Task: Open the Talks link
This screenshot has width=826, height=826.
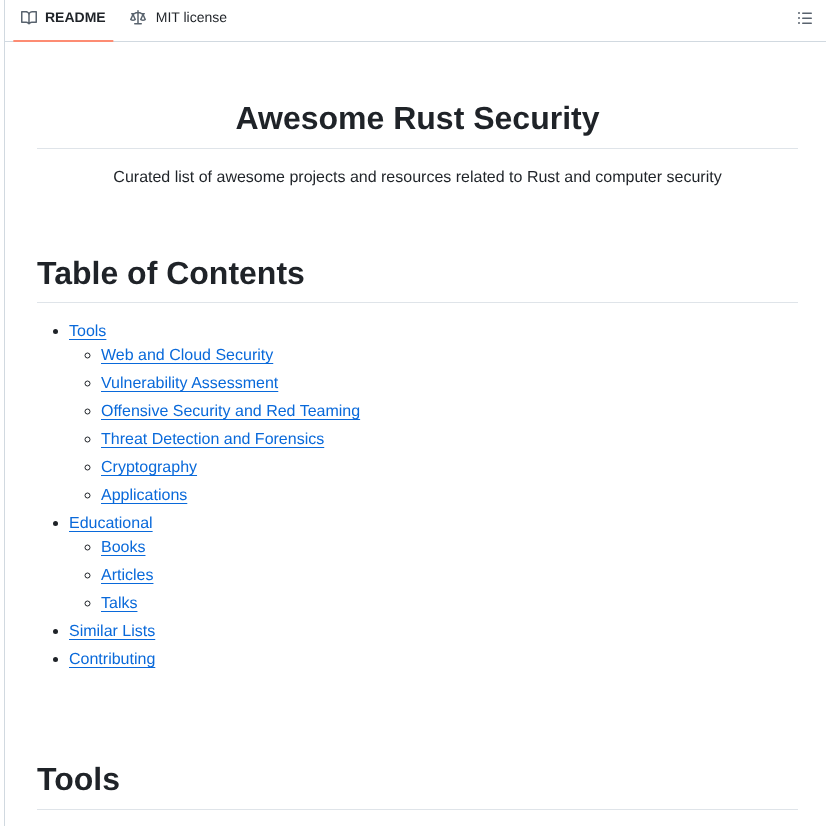Action: tap(119, 603)
